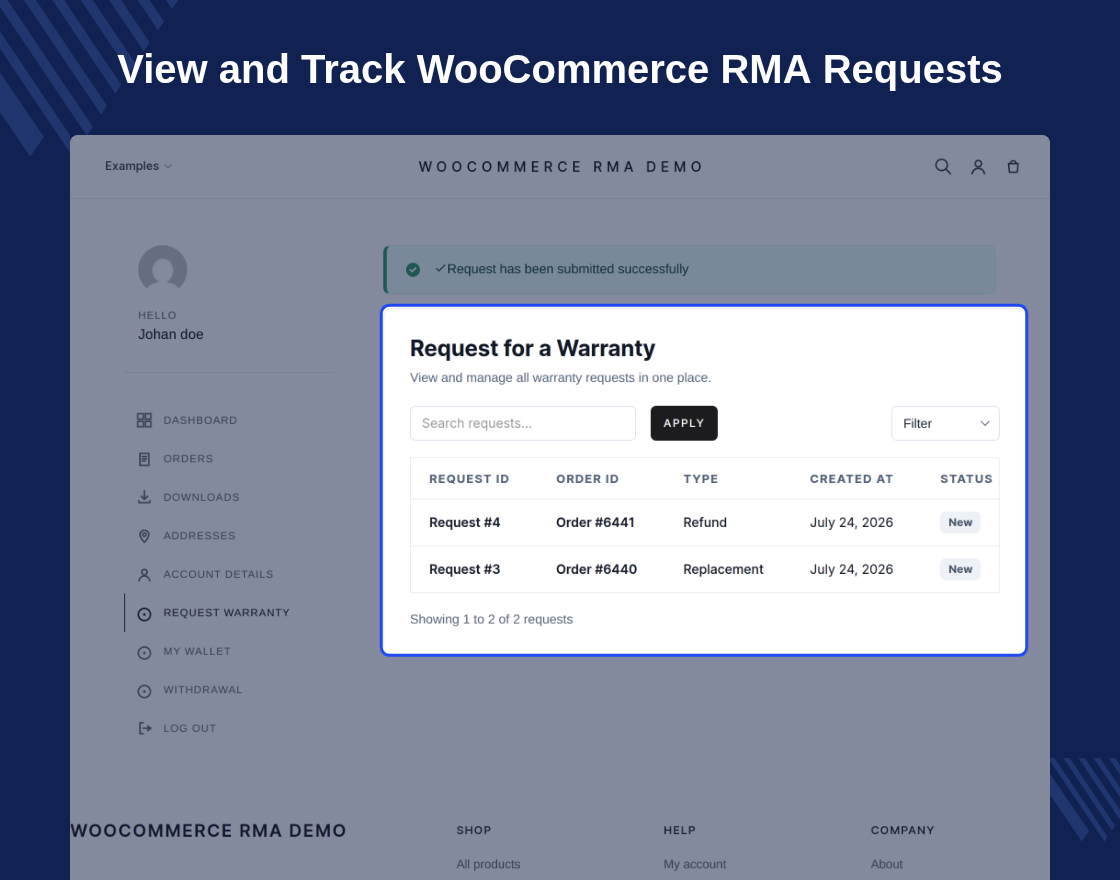Open Addresses in account menu

click(199, 536)
